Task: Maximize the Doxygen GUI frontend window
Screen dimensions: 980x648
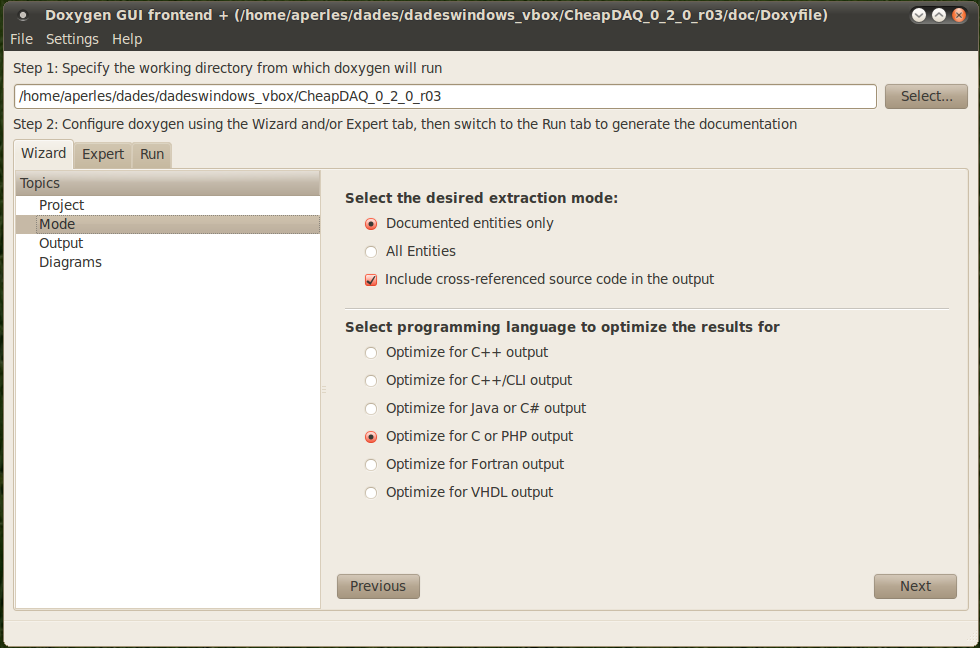Action: [939, 15]
